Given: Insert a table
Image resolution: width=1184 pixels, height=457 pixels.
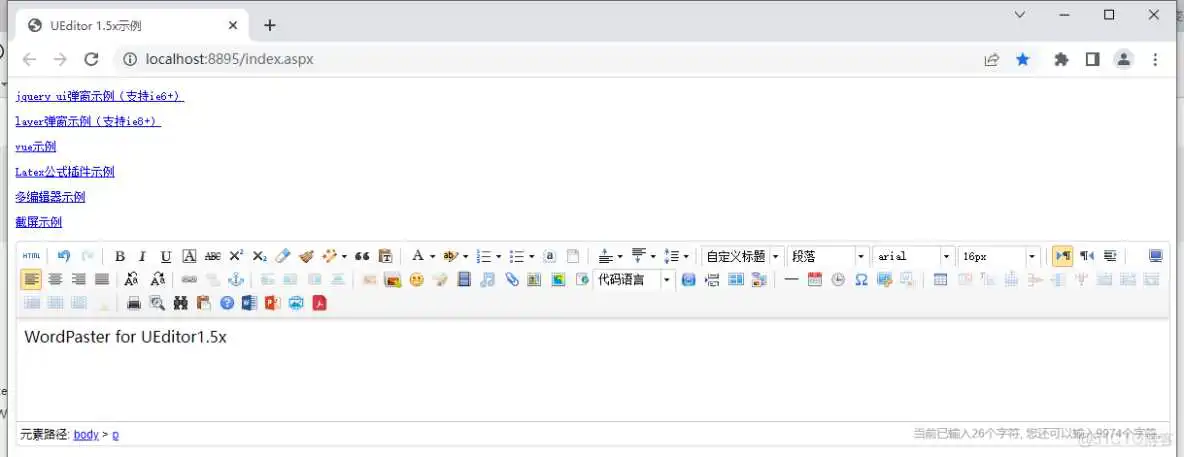Looking at the screenshot, I should click(x=940, y=279).
